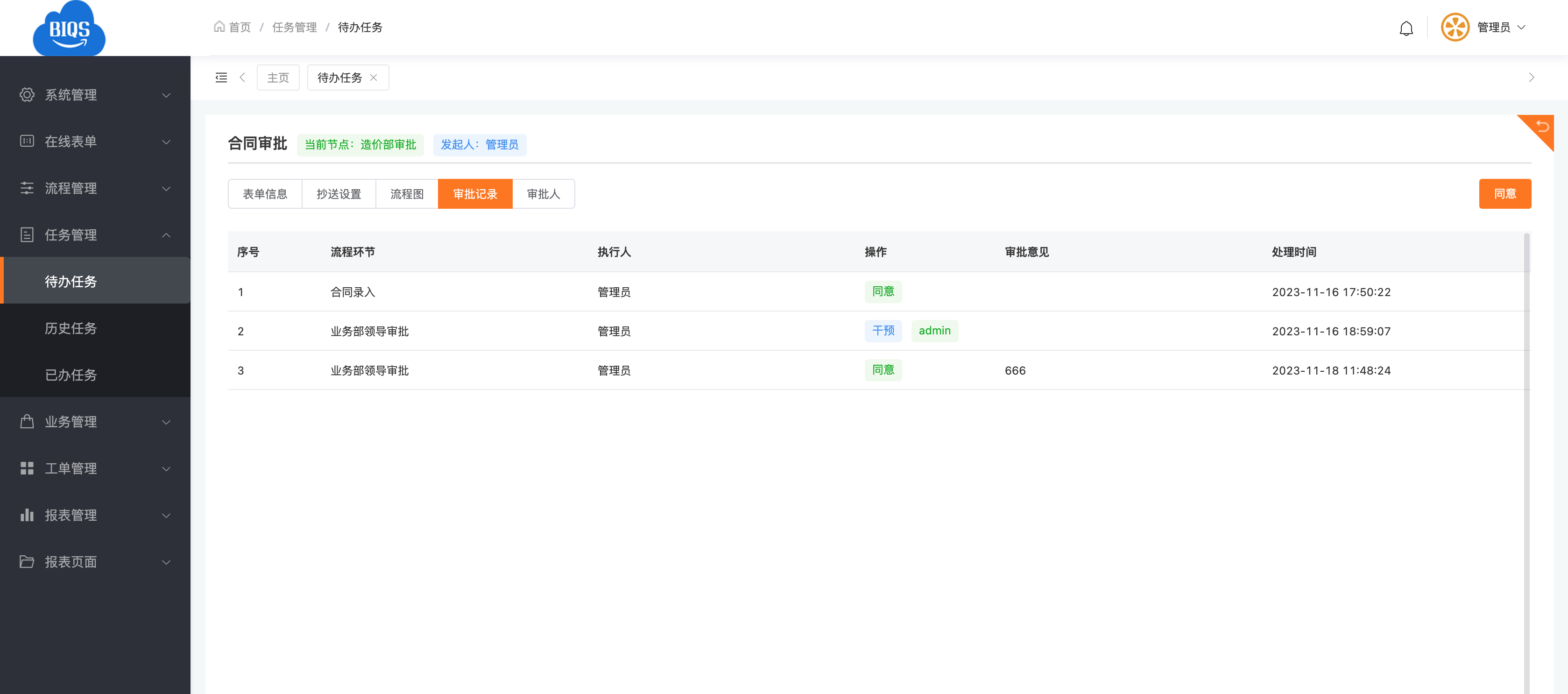Screen dimensions: 1568x694
Task: Go to 首页 via breadcrumb
Action: tap(239, 28)
